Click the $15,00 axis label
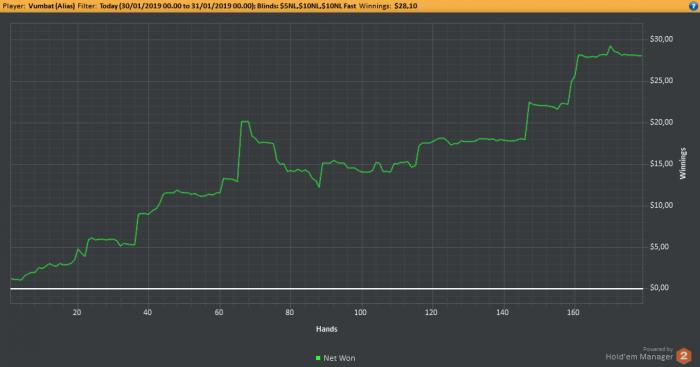This screenshot has height=367, width=700. [662, 164]
